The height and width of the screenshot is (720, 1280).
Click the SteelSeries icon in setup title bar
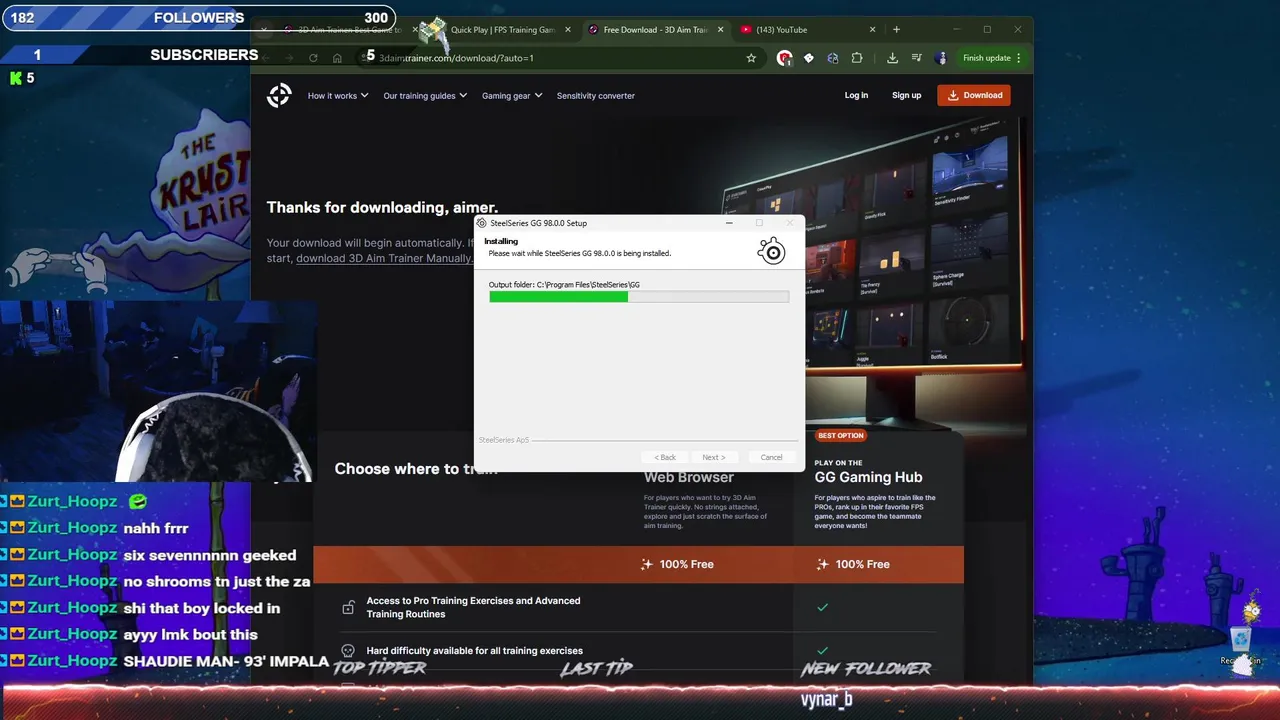coord(482,223)
